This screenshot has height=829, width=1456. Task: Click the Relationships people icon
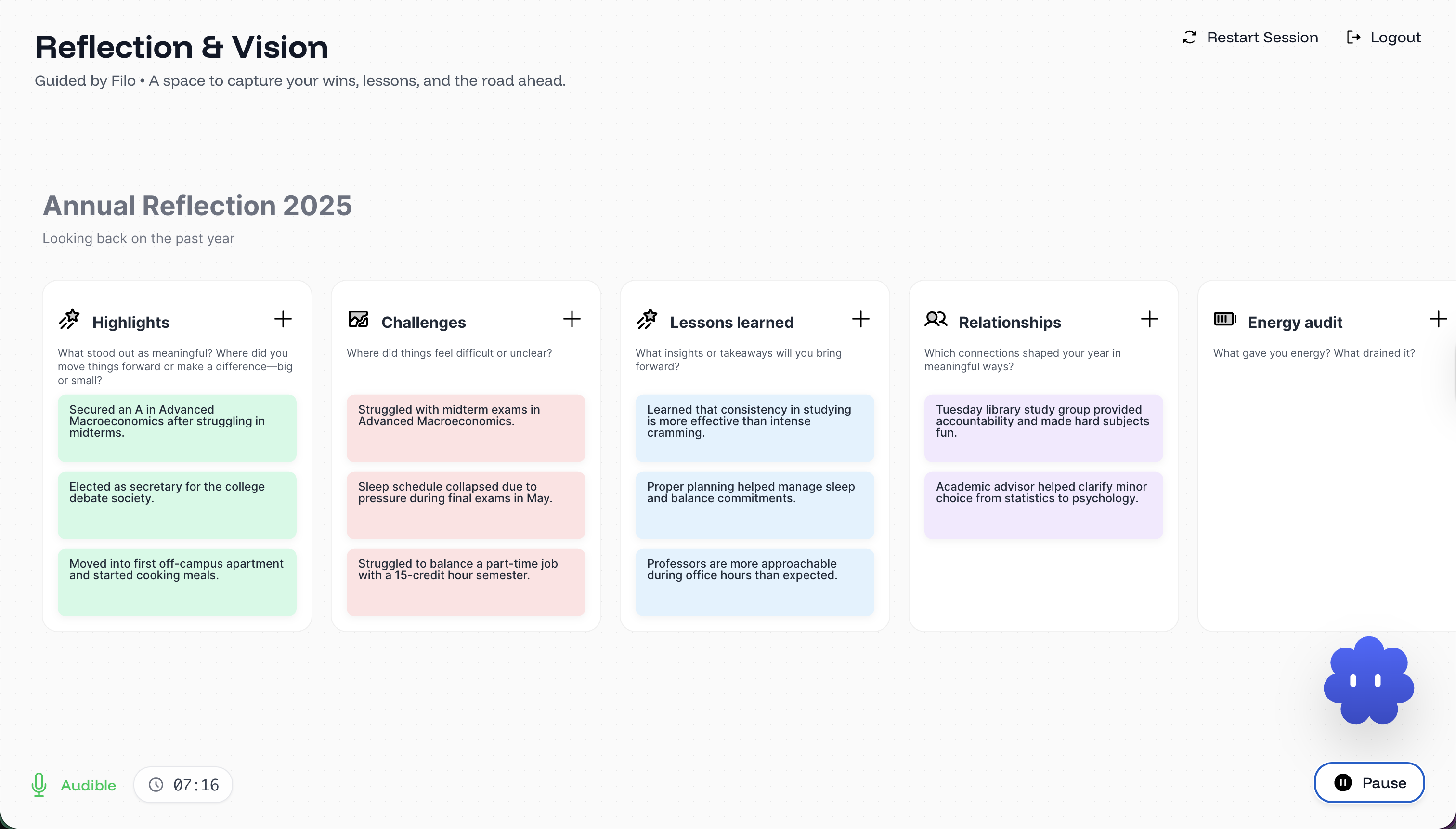[936, 319]
